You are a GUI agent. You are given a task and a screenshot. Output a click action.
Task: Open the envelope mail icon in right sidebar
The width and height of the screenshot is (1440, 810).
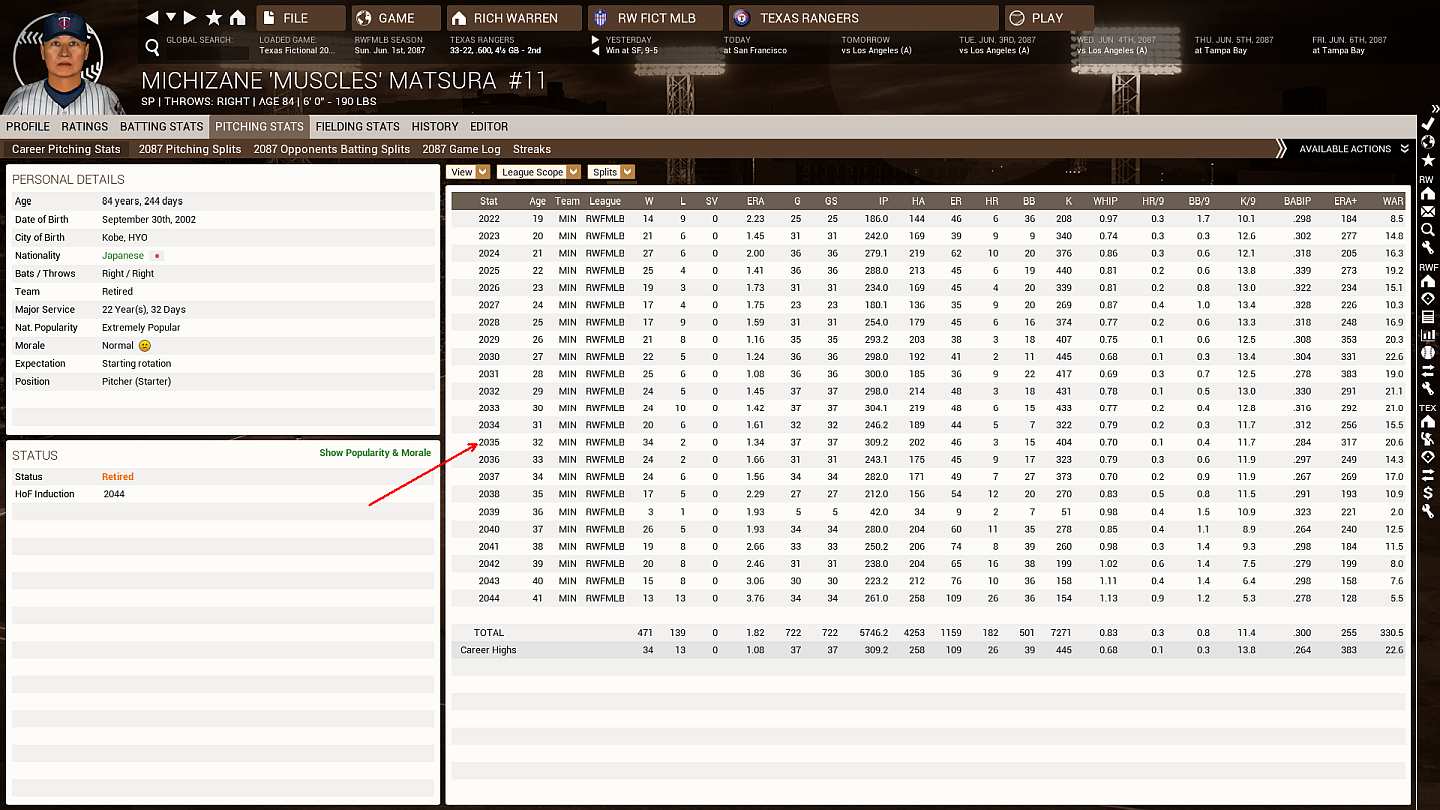[x=1428, y=212]
